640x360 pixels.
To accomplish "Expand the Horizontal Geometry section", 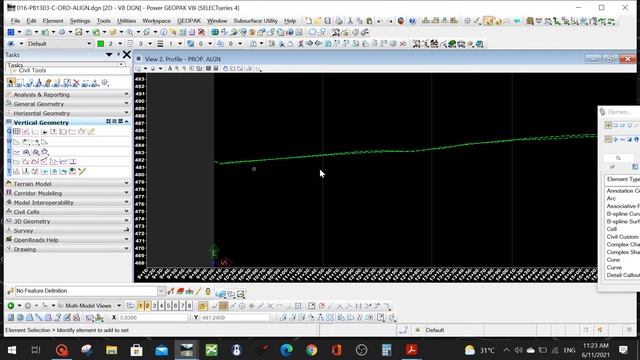I will pos(67,113).
